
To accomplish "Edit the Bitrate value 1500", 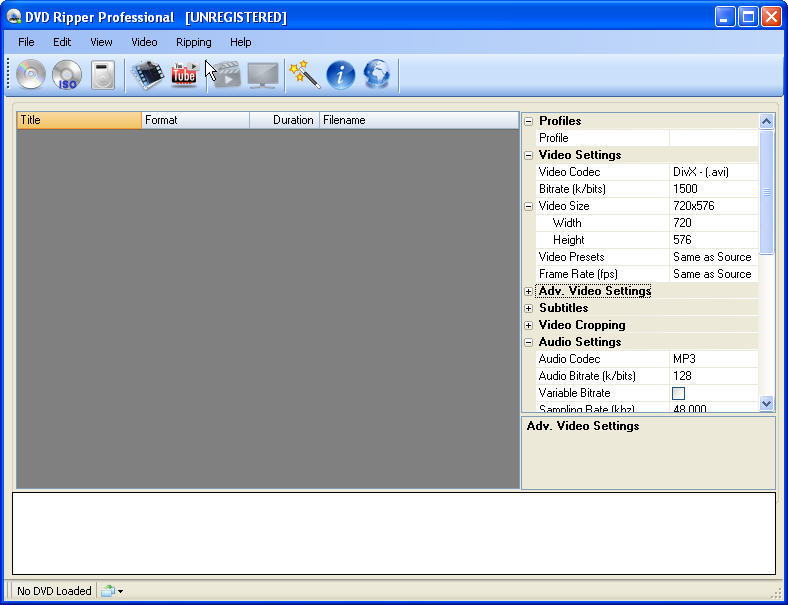I will coord(714,189).
